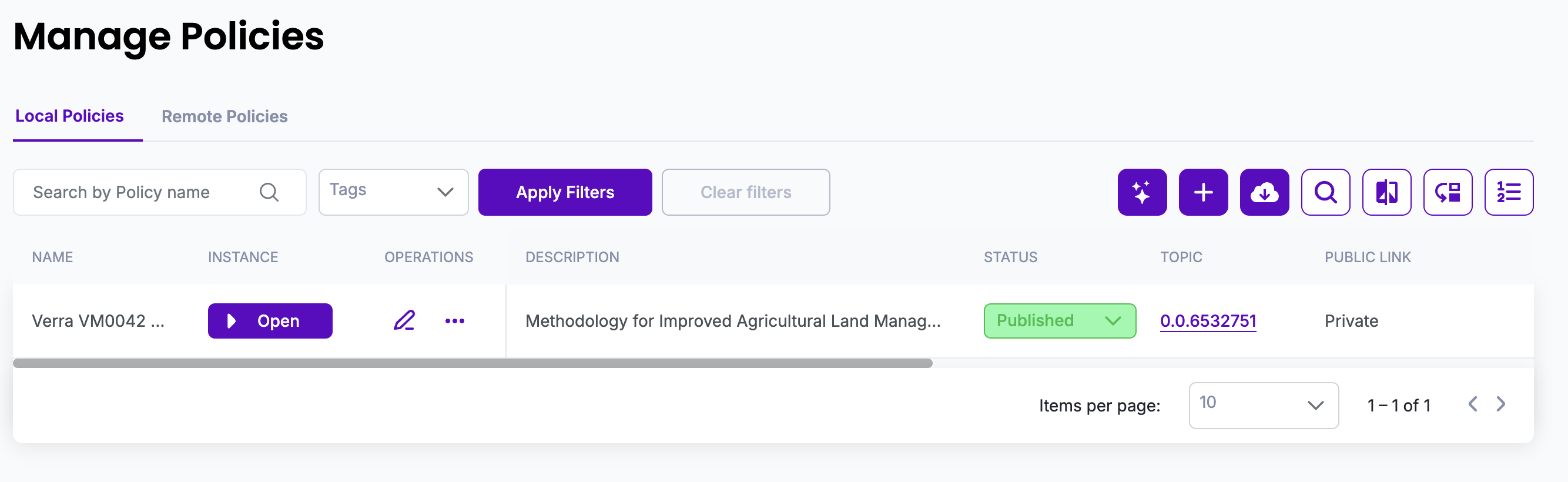Click the AI sparkles policy wizard icon

pos(1142,192)
